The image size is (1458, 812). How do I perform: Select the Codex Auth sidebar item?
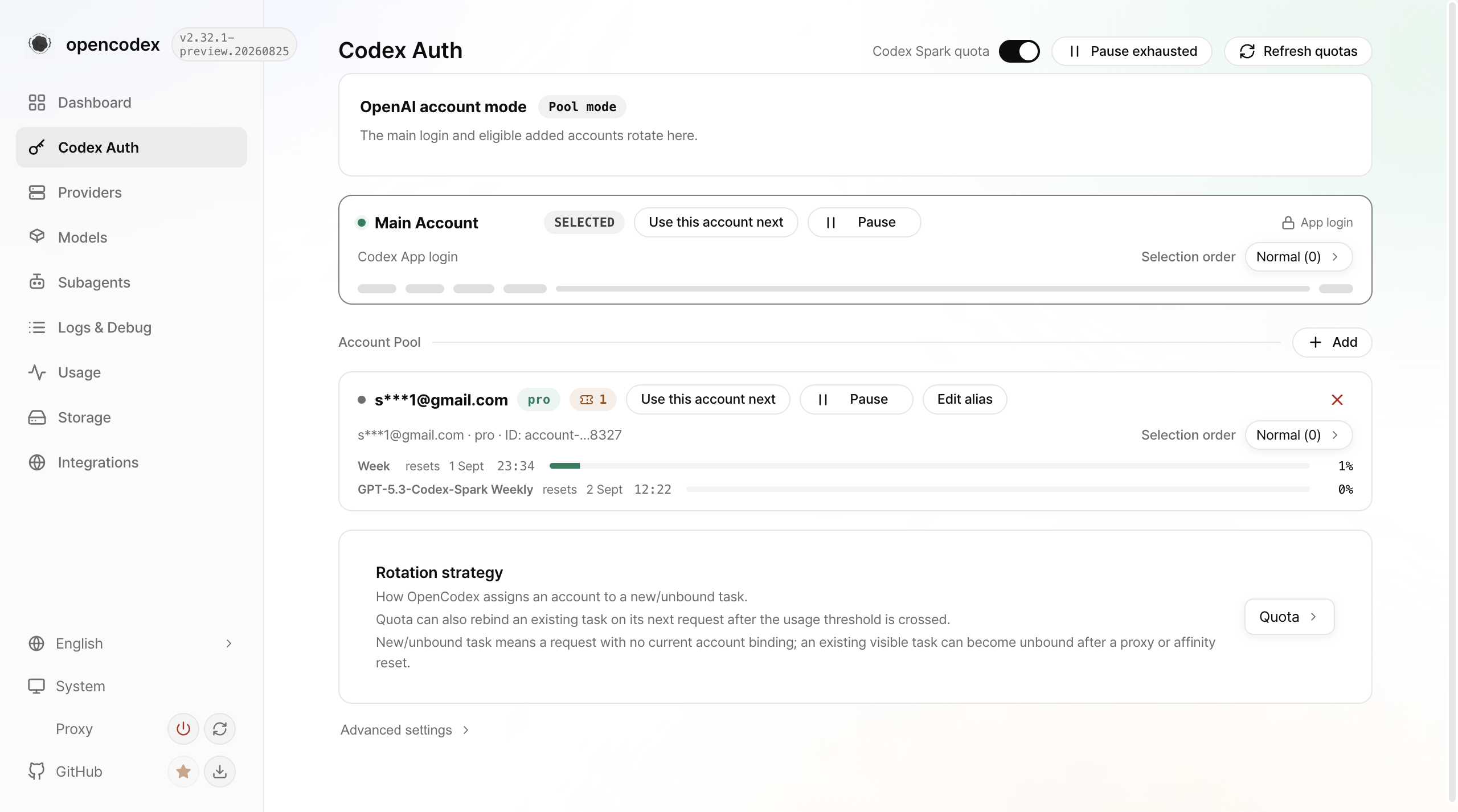pyautogui.click(x=132, y=147)
